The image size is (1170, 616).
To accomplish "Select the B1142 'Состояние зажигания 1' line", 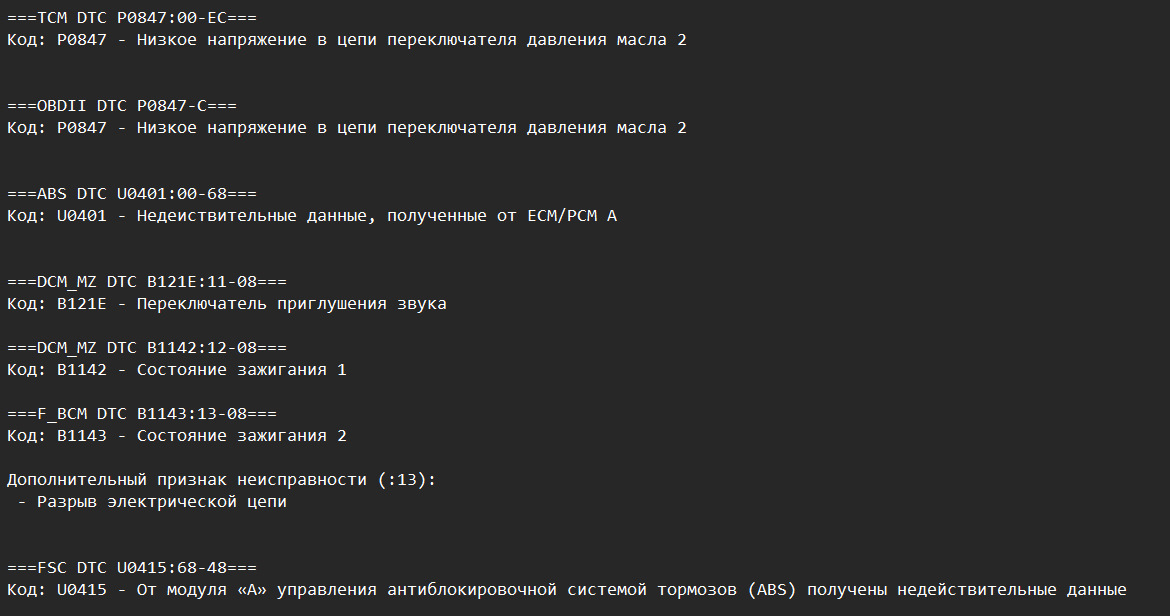I will click(176, 370).
